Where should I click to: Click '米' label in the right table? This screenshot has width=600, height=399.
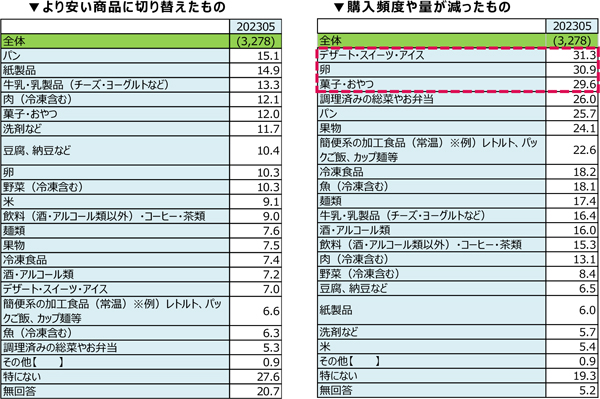[325, 347]
